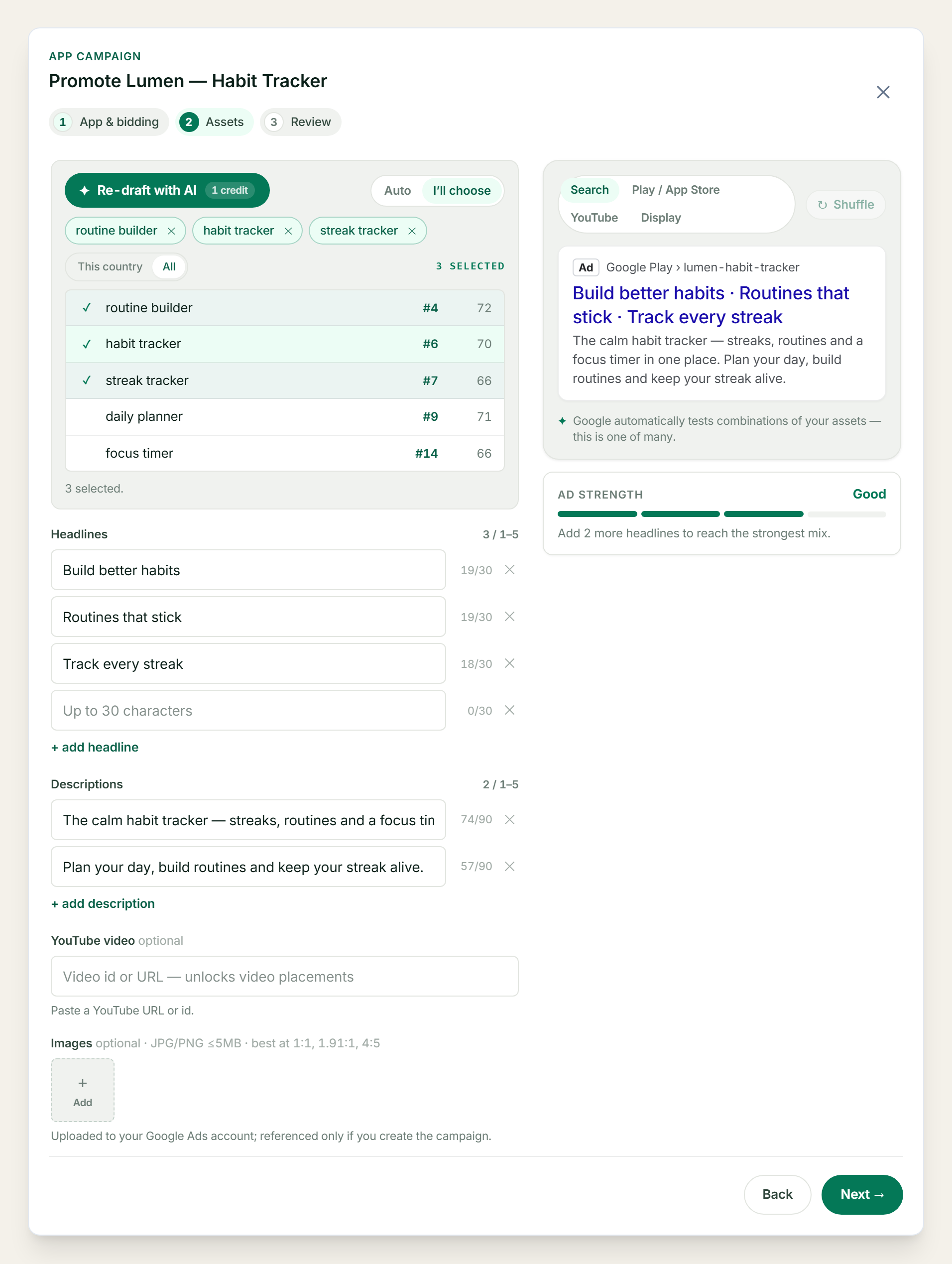Delete the 'calm habit tracker' description

510,819
